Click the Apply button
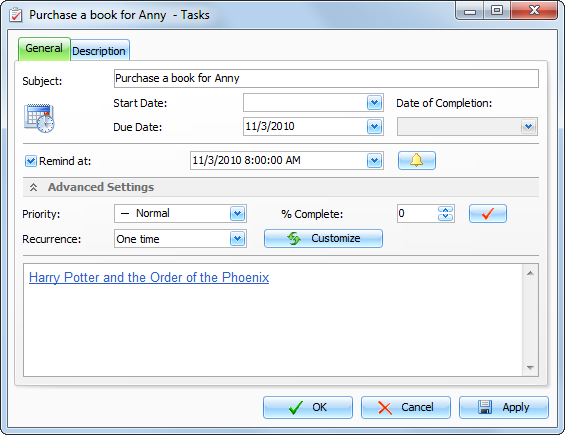 (x=504, y=408)
